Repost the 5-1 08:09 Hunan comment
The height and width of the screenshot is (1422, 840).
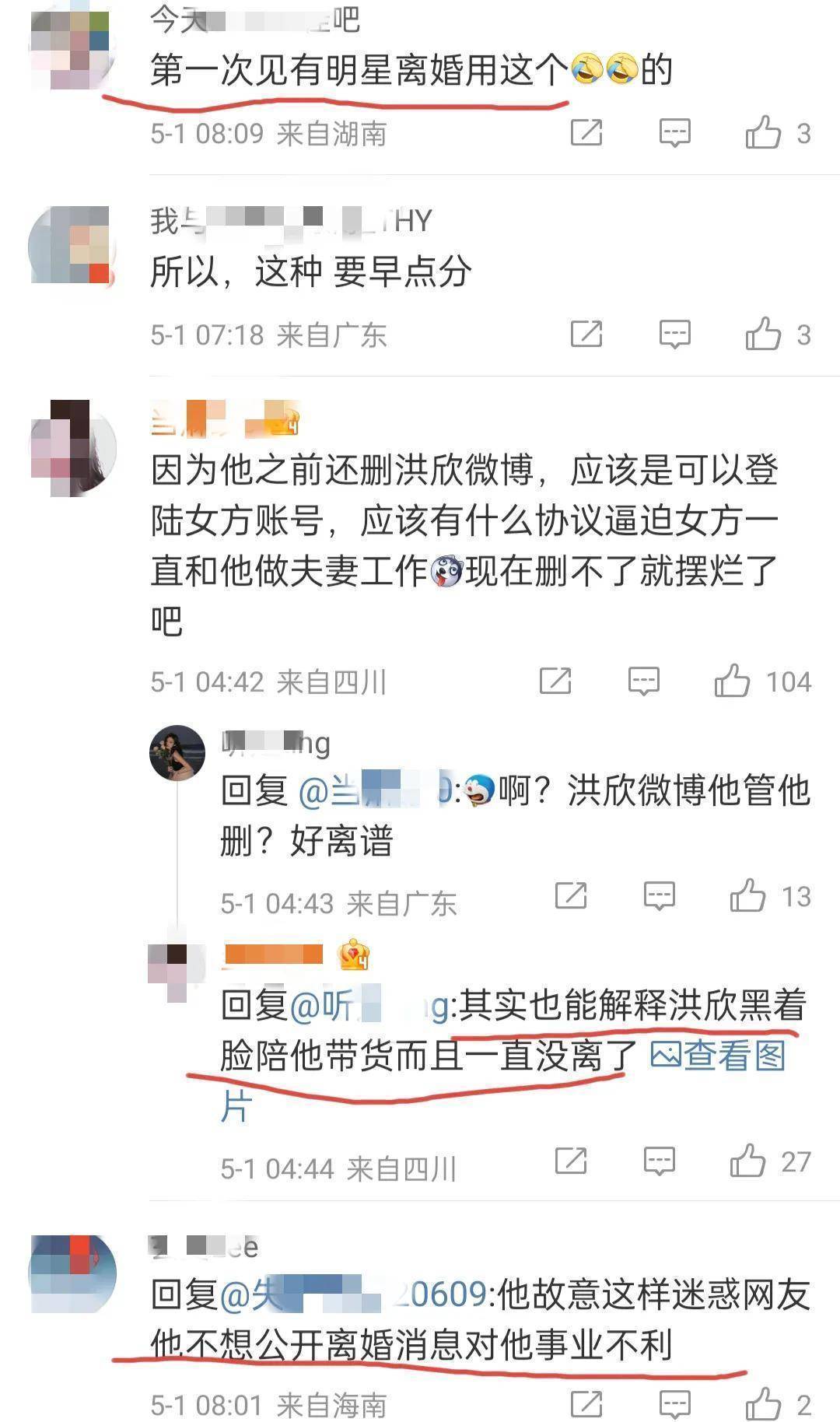coord(586,132)
